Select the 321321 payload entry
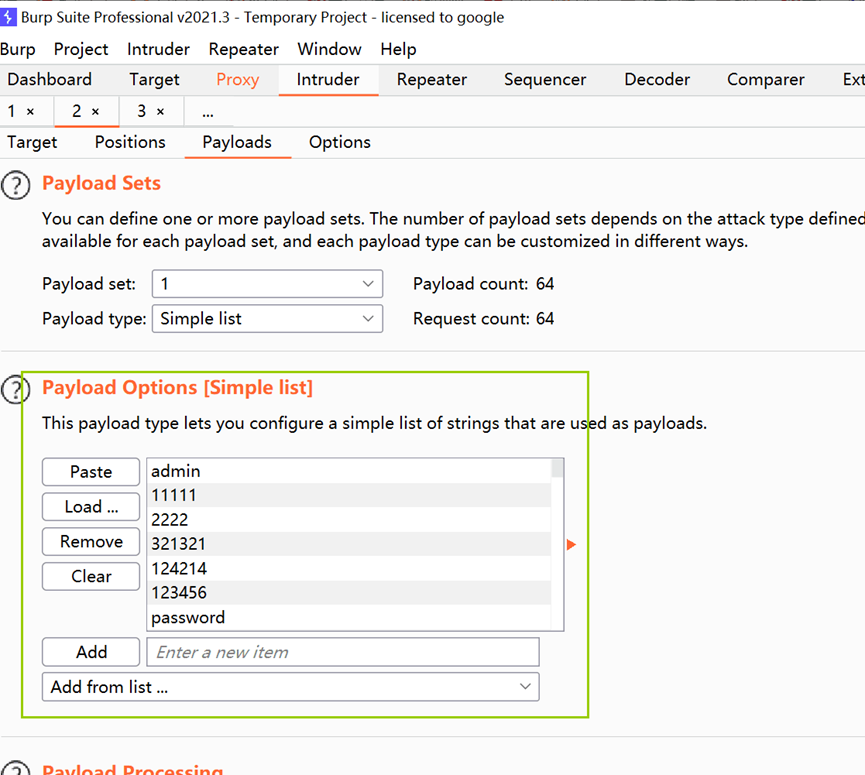The width and height of the screenshot is (865, 775). point(350,544)
